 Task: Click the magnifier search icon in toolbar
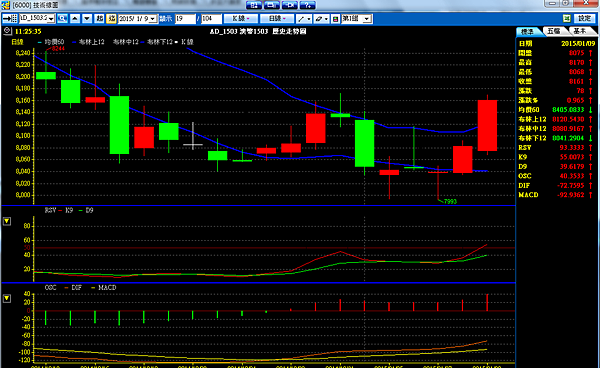(x=62, y=18)
